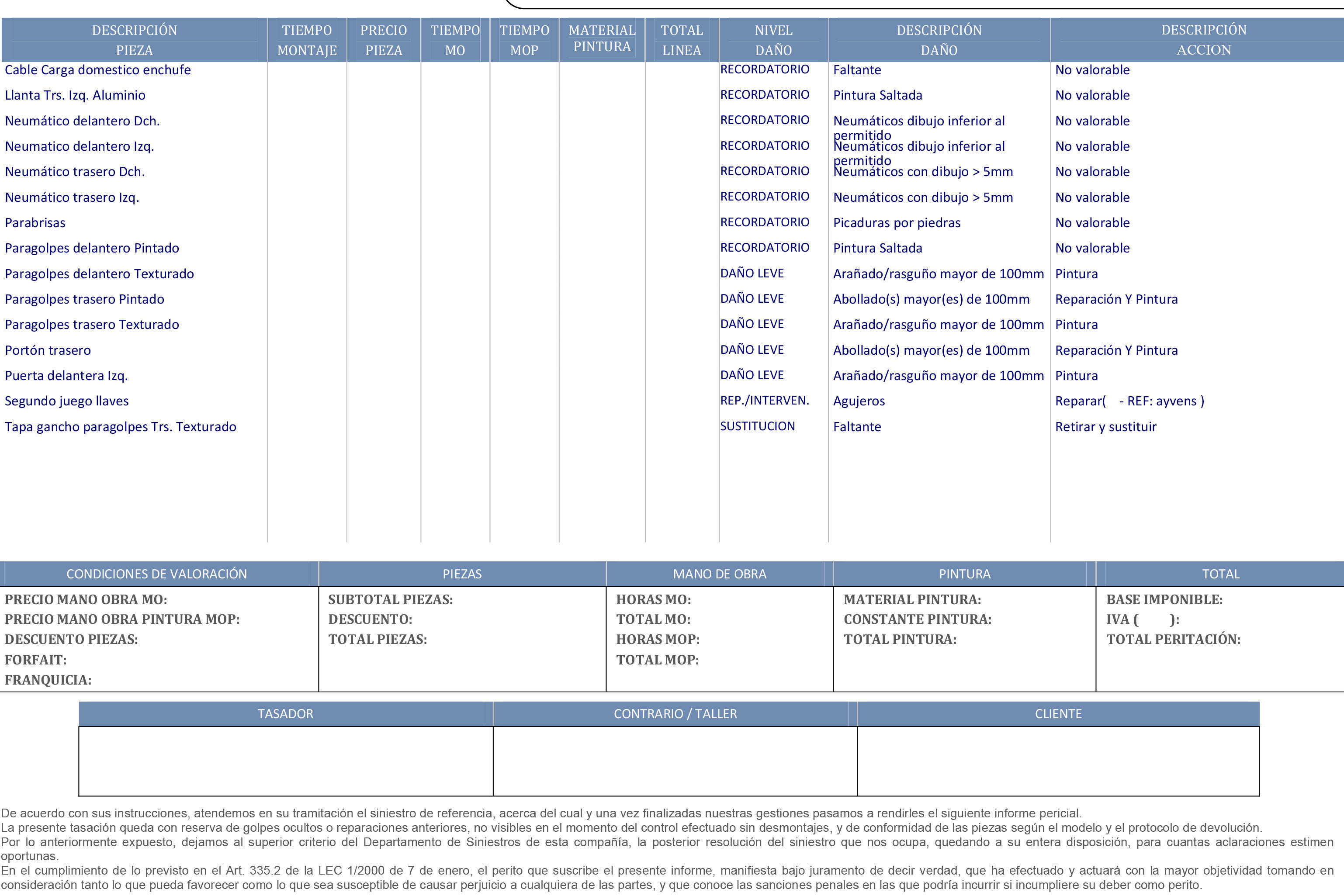Click the 'NIVEL DAÑO' column header
Viewport: 1344px width, 896px height.
773,40
